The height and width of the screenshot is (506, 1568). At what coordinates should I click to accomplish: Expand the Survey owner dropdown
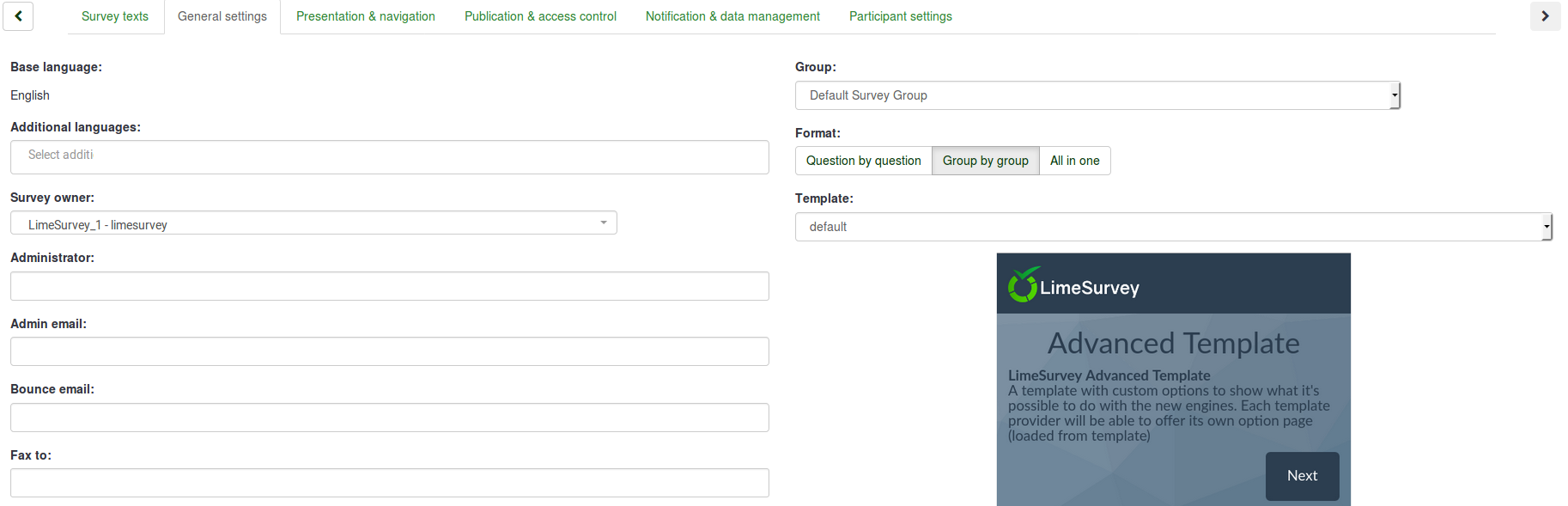(313, 223)
